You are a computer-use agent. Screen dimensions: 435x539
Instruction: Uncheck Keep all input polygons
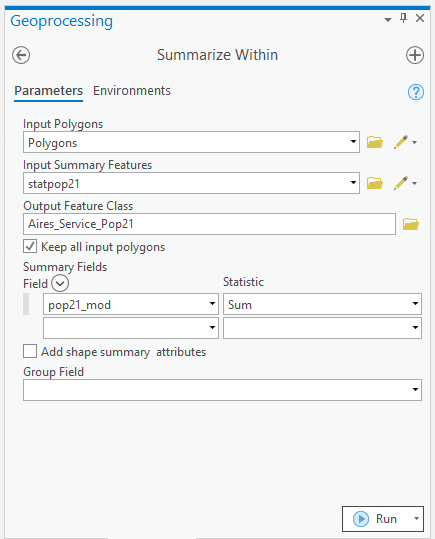(x=30, y=246)
